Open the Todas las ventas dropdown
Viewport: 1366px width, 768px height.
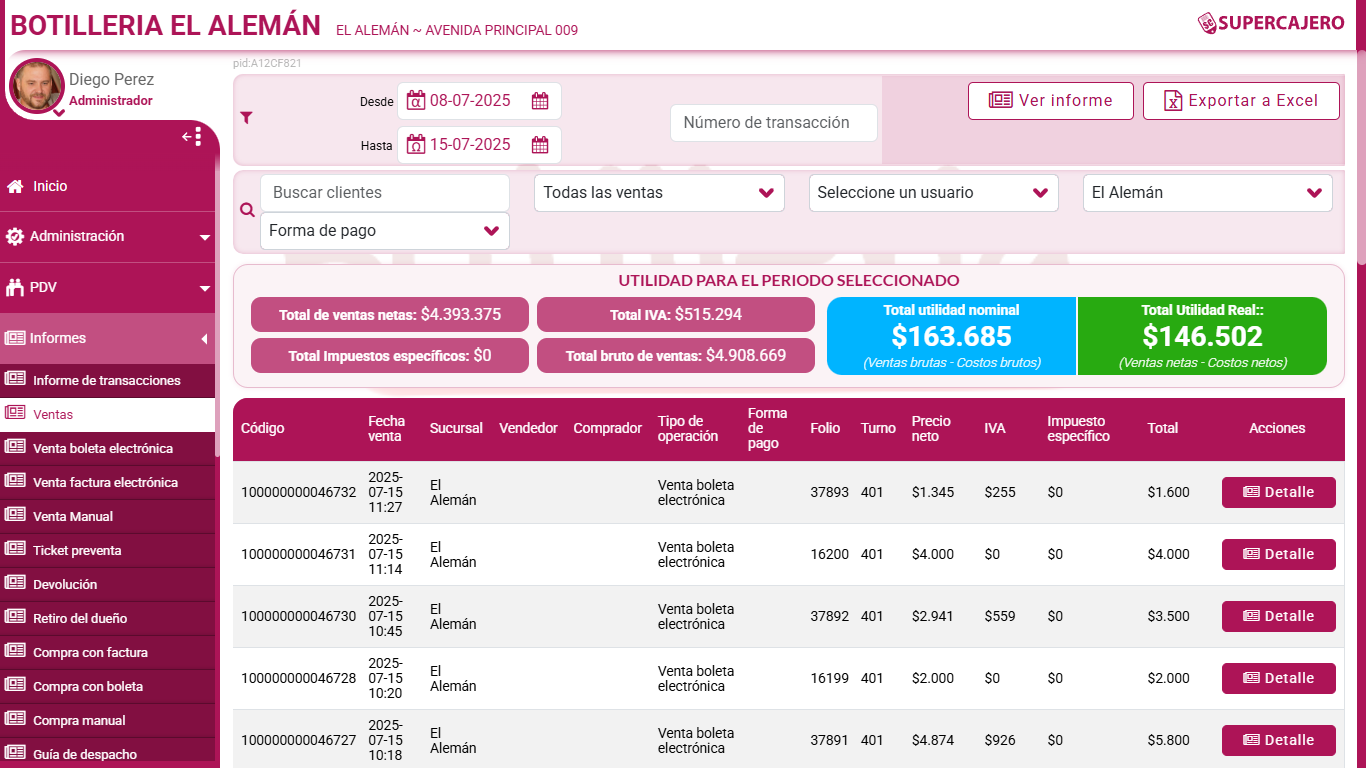pos(659,193)
